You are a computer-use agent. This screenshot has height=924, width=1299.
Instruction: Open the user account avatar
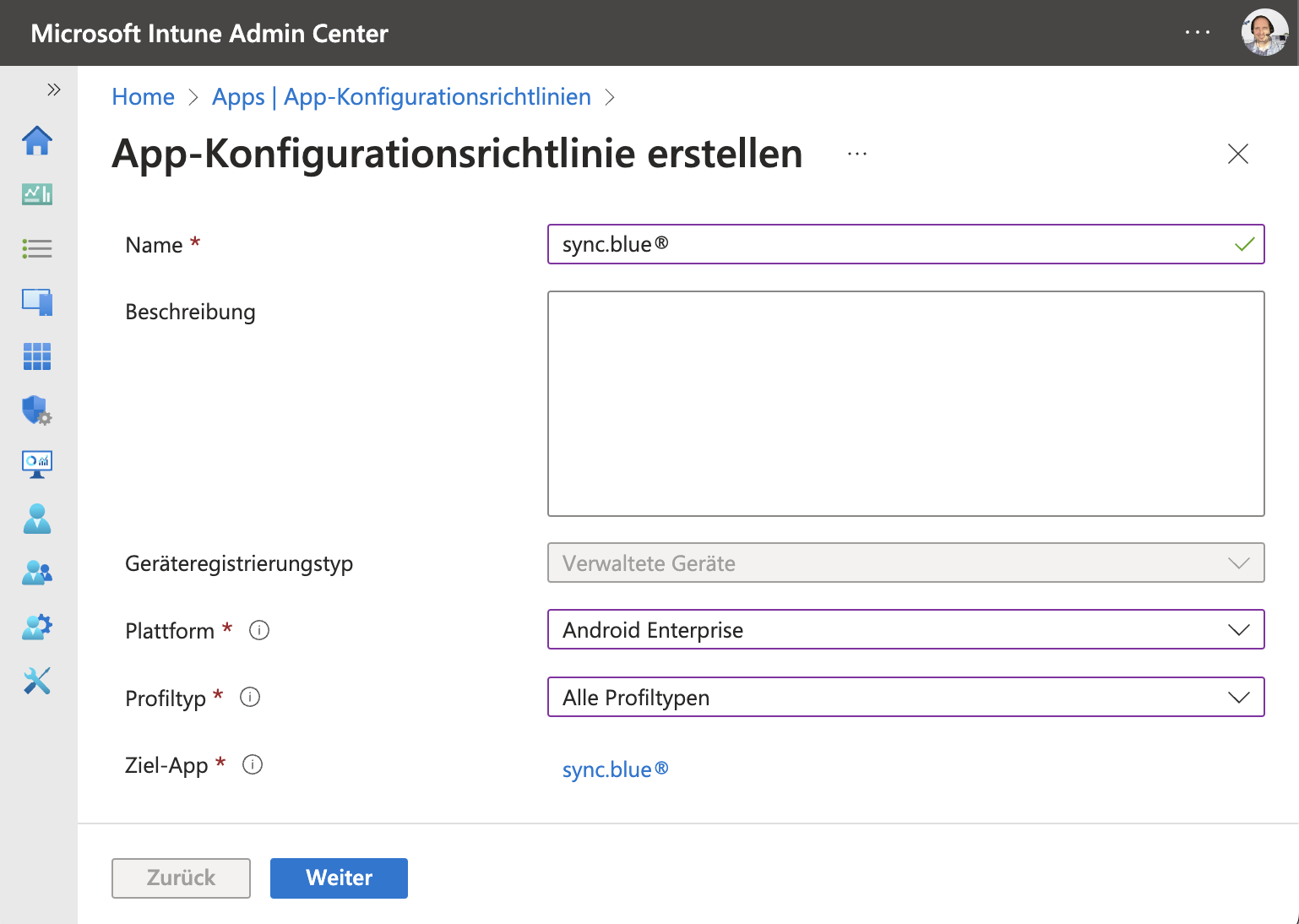coord(1264,33)
